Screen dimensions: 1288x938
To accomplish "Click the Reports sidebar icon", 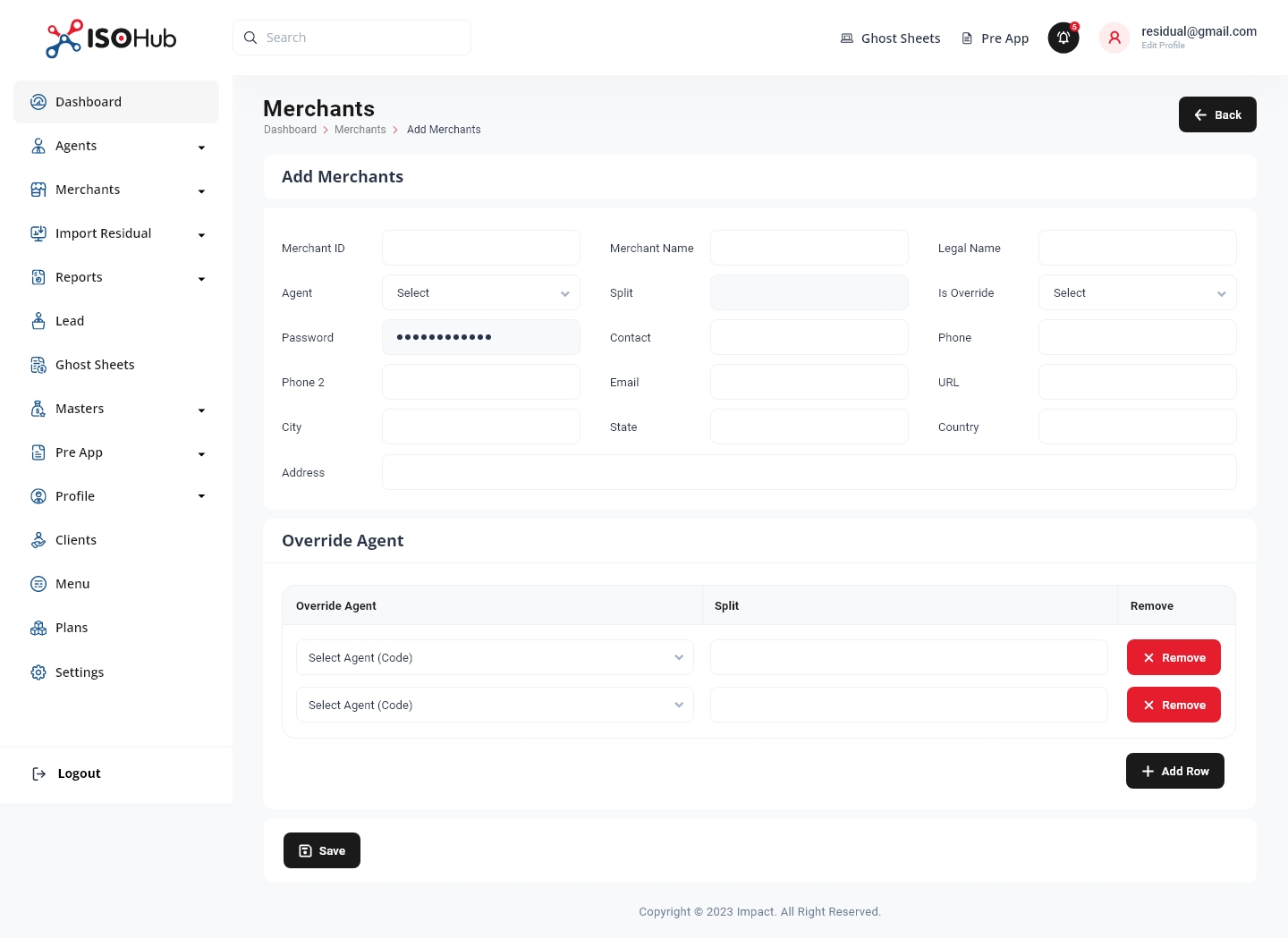I will (38, 277).
